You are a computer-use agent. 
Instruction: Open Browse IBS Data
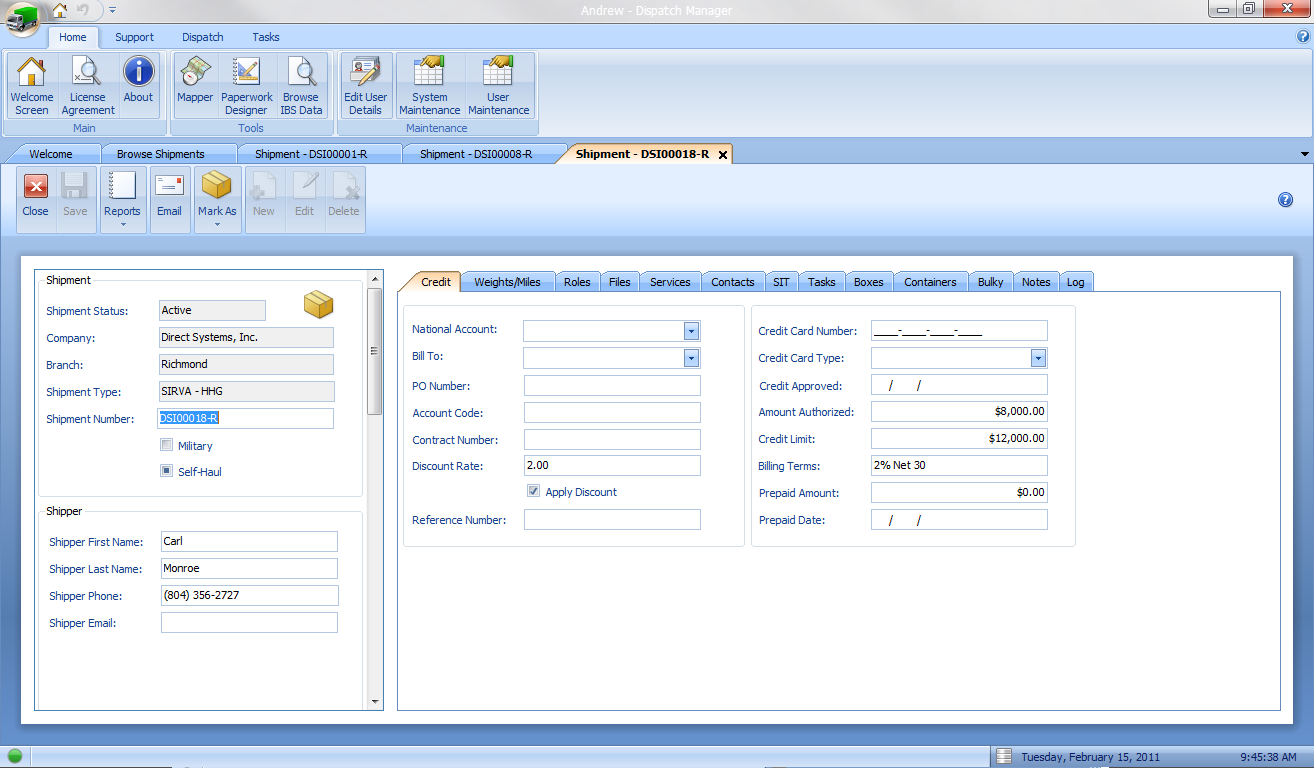[x=301, y=84]
